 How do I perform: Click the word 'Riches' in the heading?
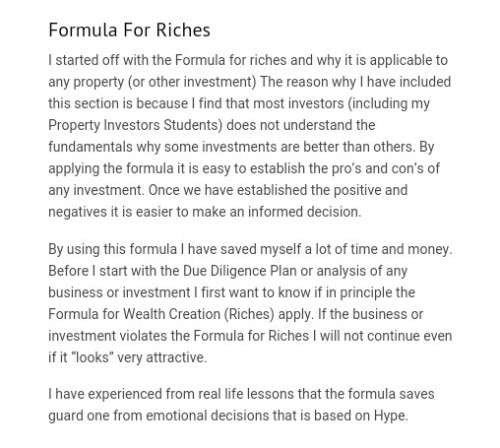pos(183,30)
